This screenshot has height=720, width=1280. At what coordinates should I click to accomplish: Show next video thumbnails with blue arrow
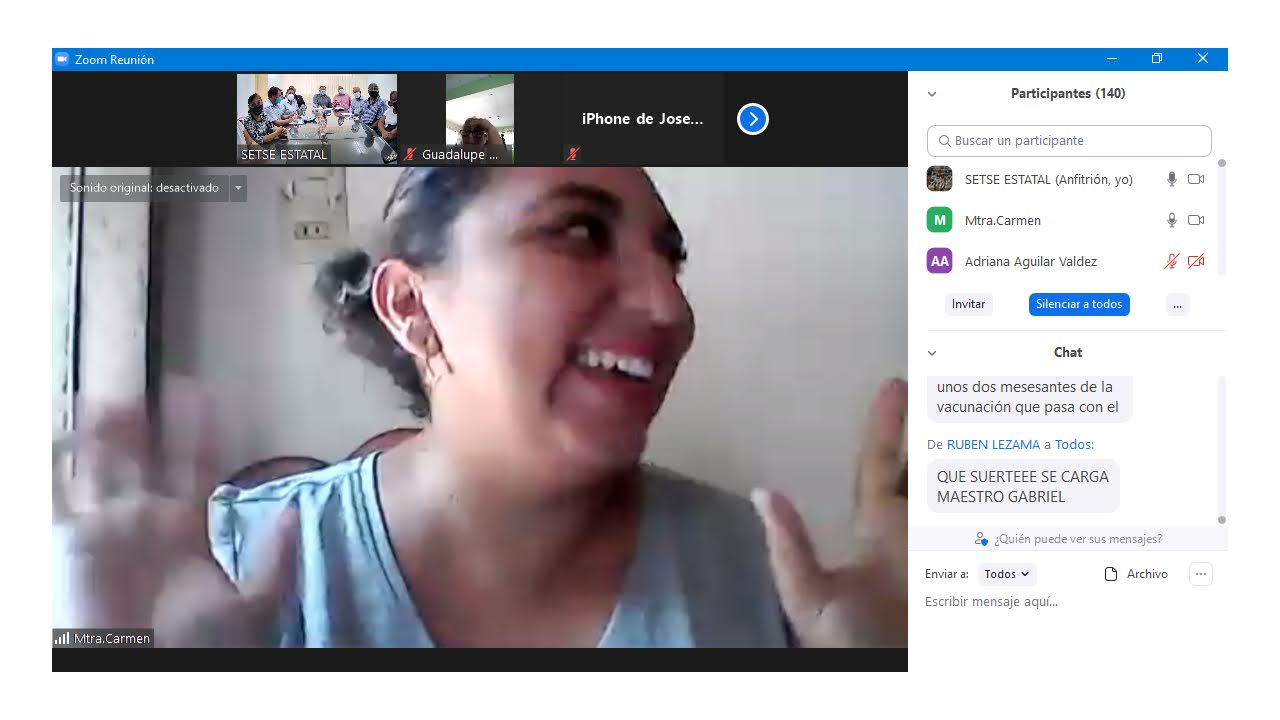tap(753, 119)
